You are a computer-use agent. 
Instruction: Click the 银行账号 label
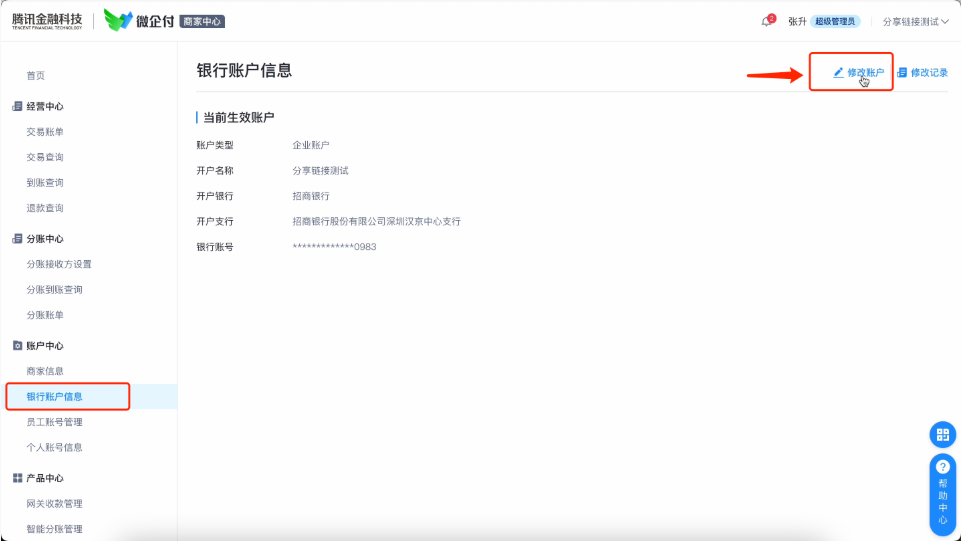pos(215,247)
